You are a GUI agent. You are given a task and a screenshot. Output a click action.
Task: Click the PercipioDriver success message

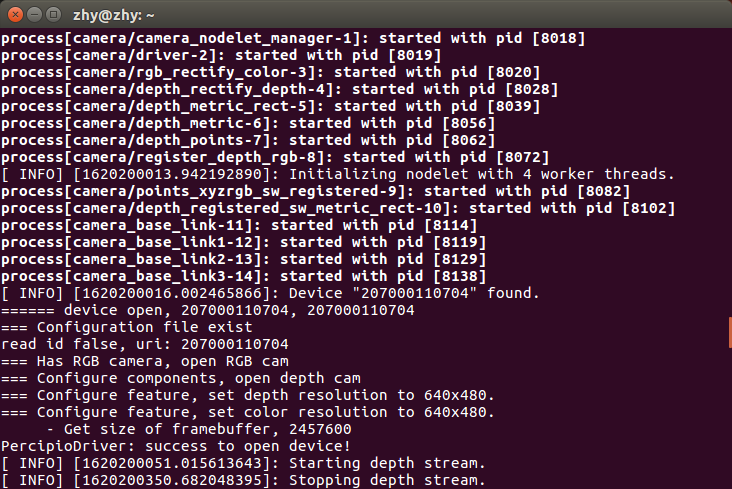point(176,446)
